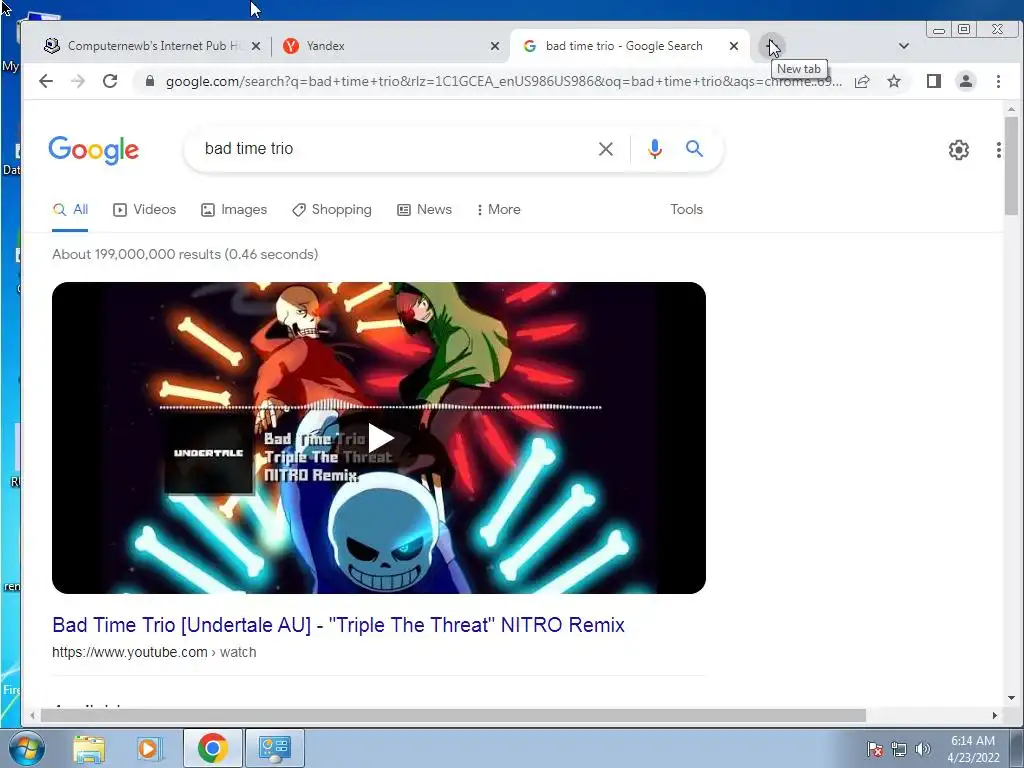1024x768 pixels.
Task: Click the scrollbar up arrow
Action: 1011,109
